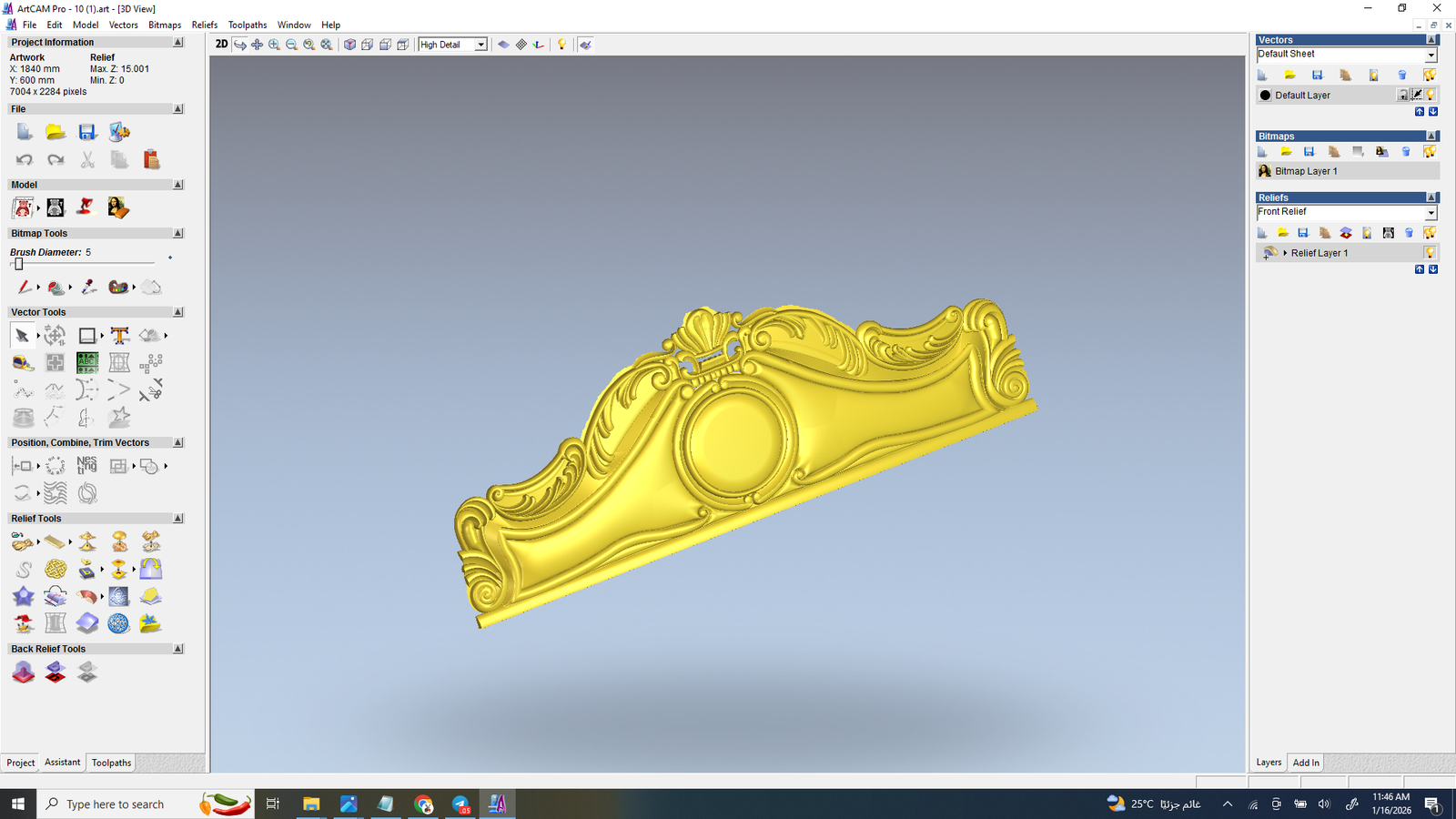Image resolution: width=1456 pixels, height=819 pixels.
Task: Open the Front Relief dropdown
Action: click(1430, 213)
